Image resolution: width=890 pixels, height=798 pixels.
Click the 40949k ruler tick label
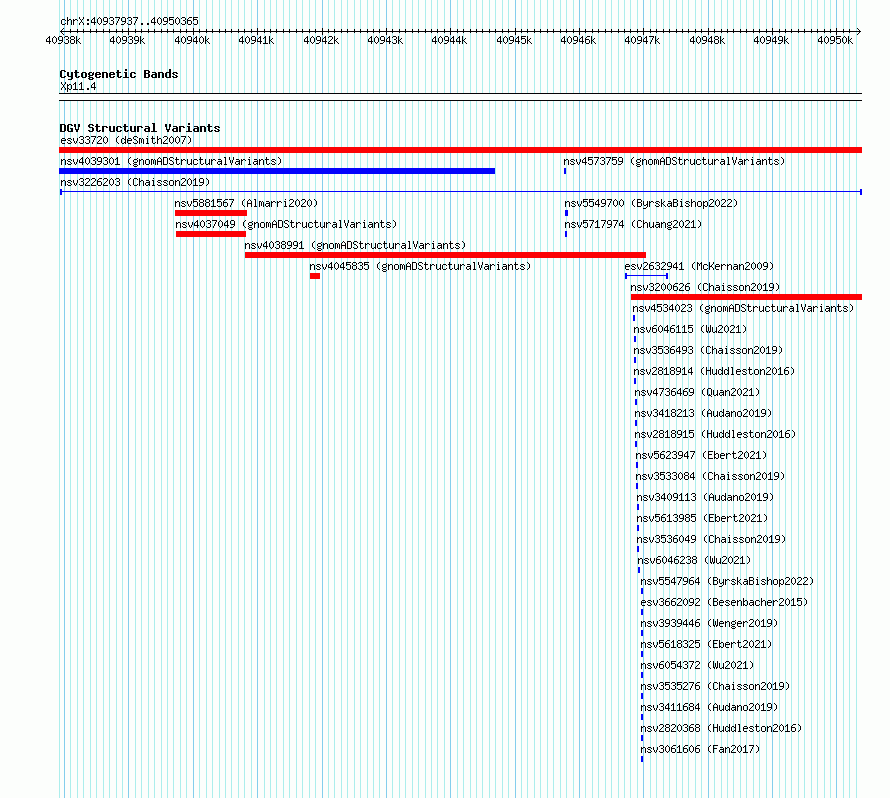[771, 40]
